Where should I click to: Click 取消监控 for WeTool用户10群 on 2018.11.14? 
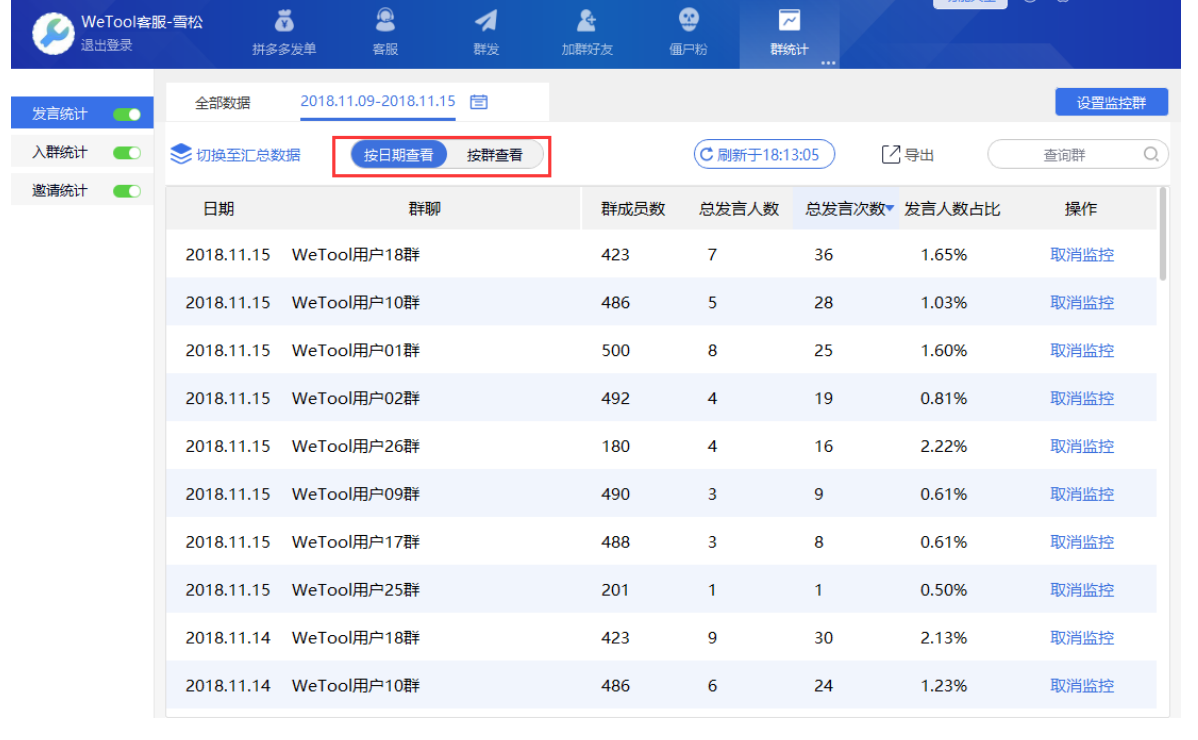tap(1082, 686)
